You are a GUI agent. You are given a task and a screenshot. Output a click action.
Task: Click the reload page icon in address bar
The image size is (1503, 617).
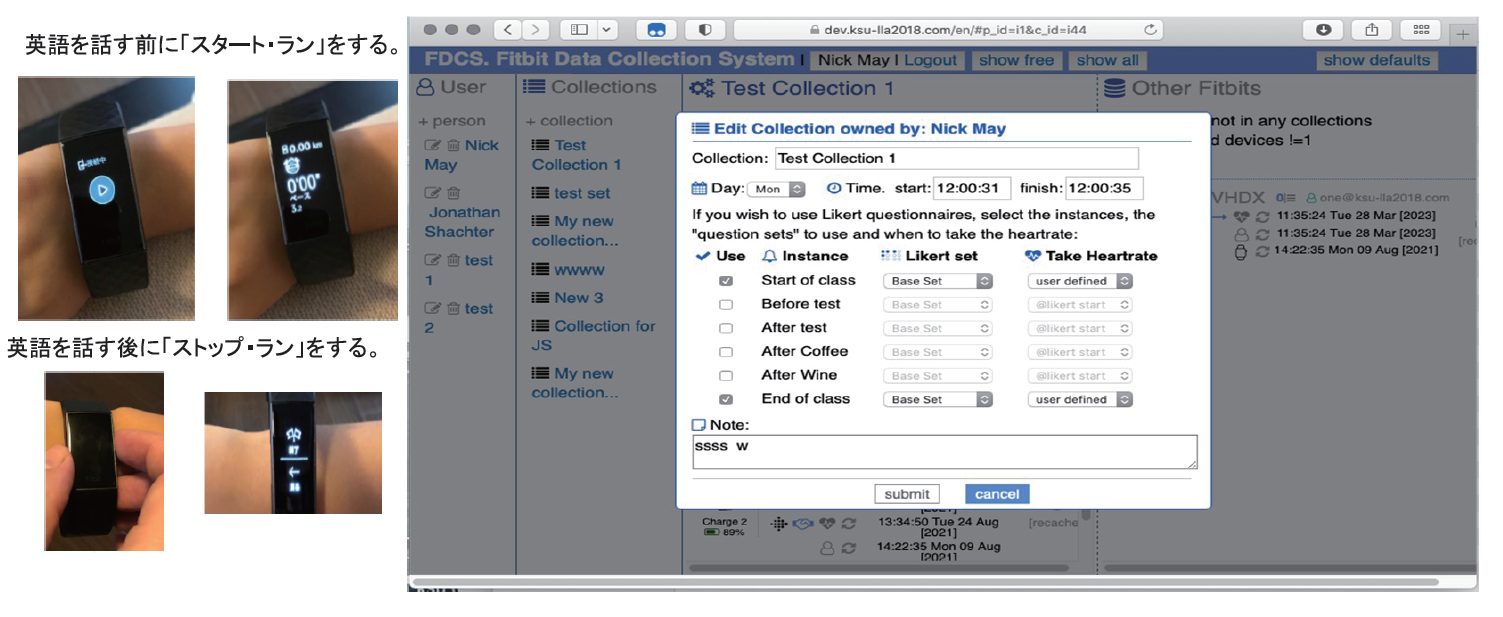(1150, 30)
